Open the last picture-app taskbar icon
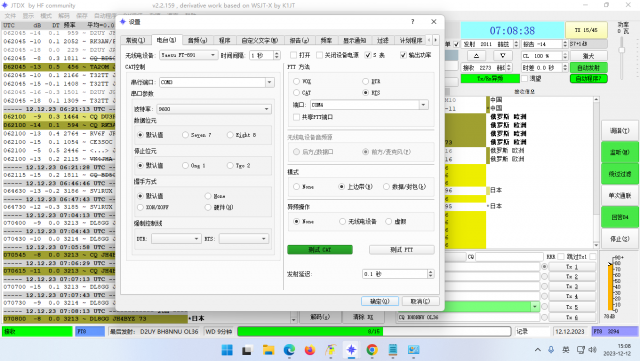Image resolution: width=640 pixels, height=361 pixels. [413, 350]
